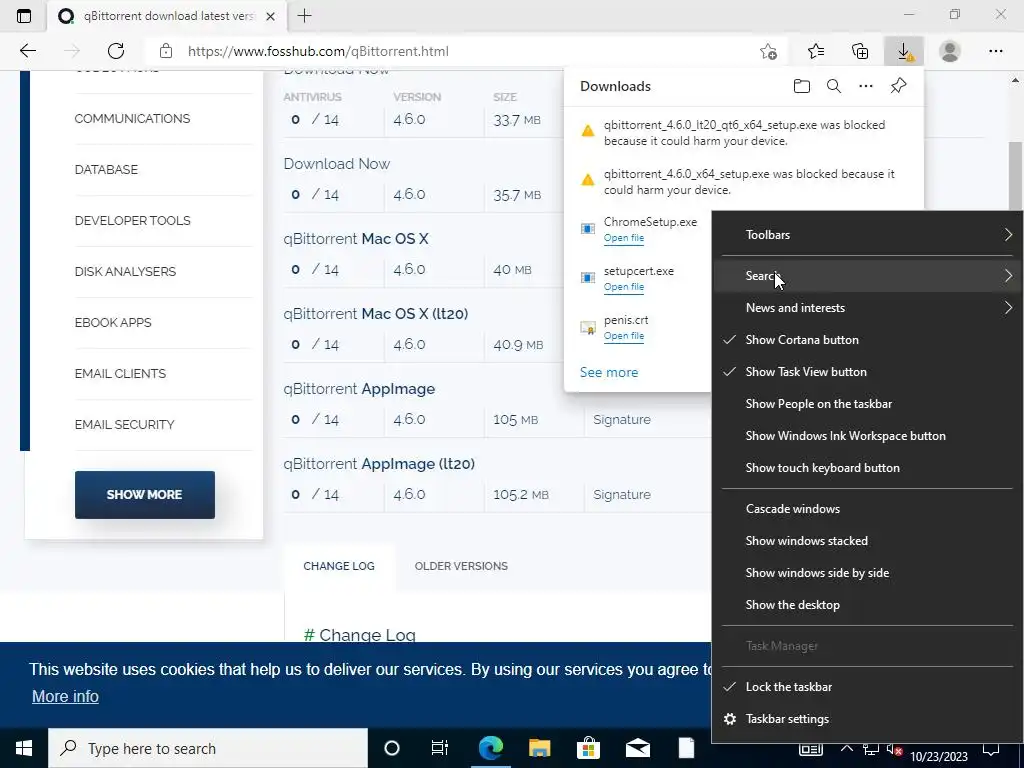1024x768 pixels.
Task: Switch to the OLDER VERSIONS tab
Action: [x=461, y=566]
